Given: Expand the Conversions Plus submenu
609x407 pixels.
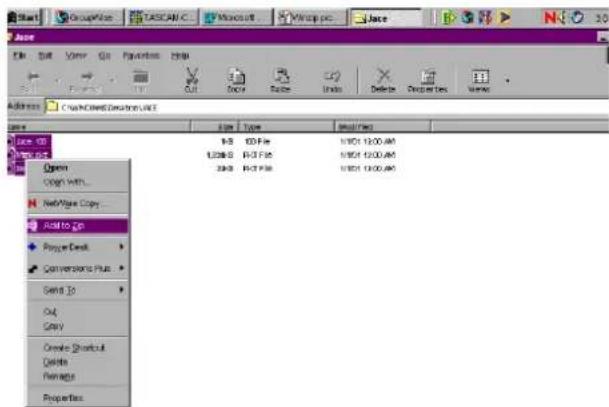Looking at the screenshot, I should [x=78, y=268].
